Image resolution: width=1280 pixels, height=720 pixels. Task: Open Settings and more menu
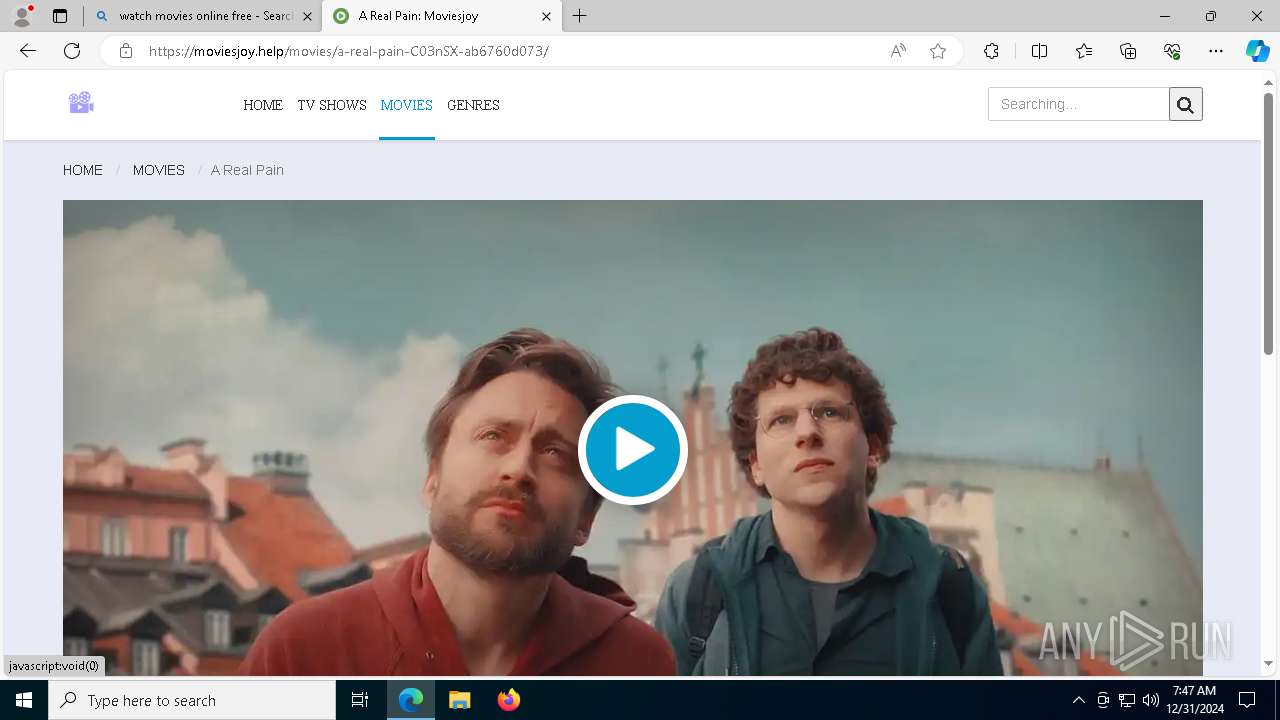pos(1216,51)
